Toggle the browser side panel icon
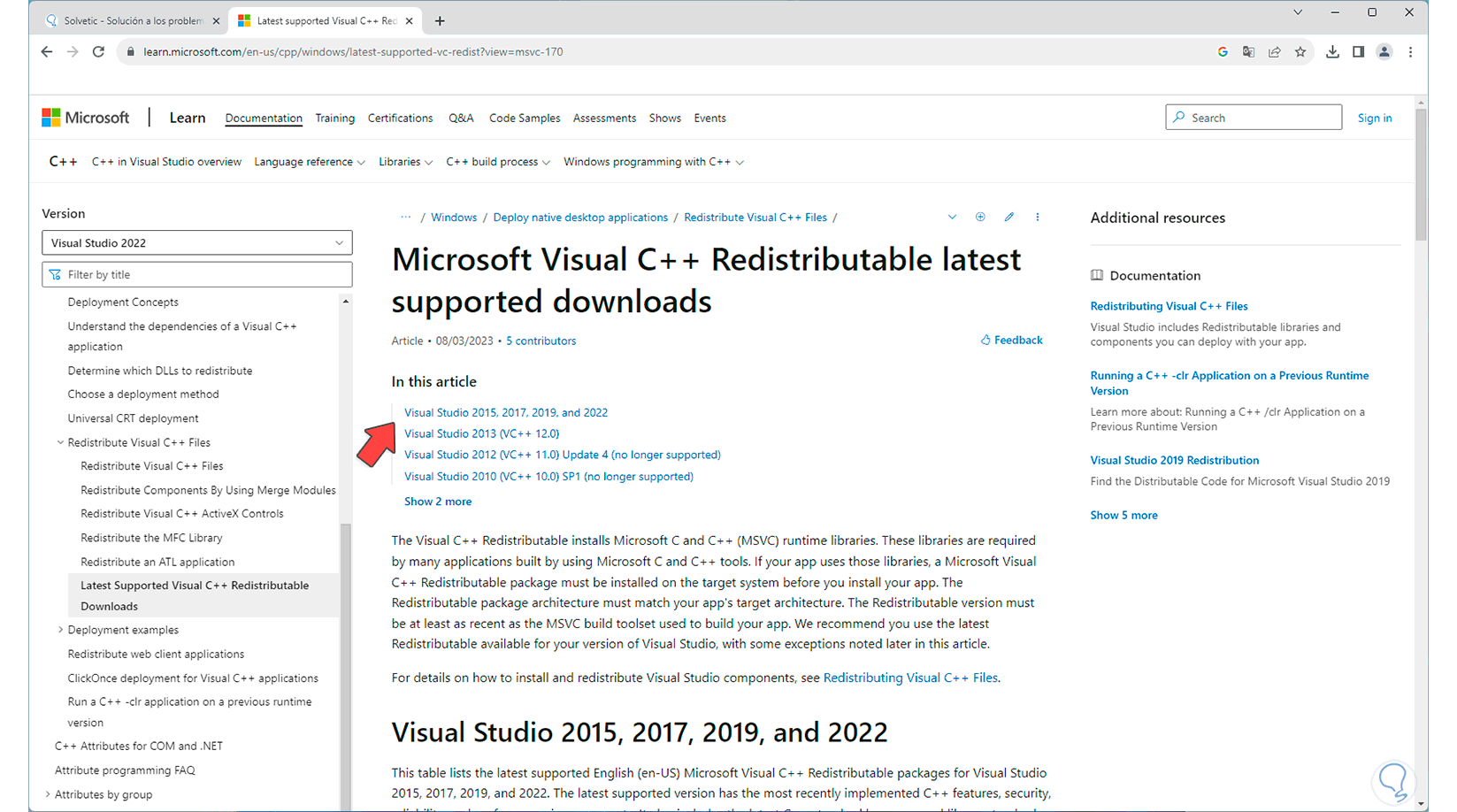The image size is (1457, 812). tap(1358, 52)
